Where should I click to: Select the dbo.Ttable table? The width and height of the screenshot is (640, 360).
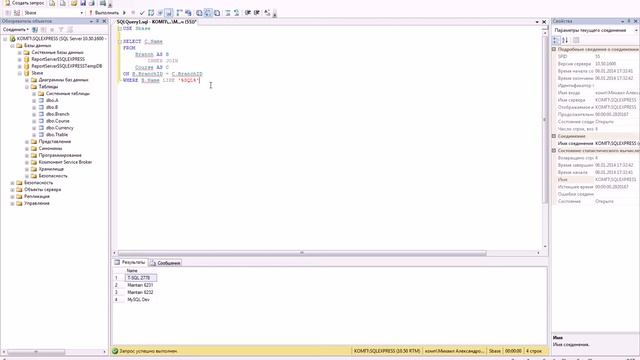(x=57, y=135)
